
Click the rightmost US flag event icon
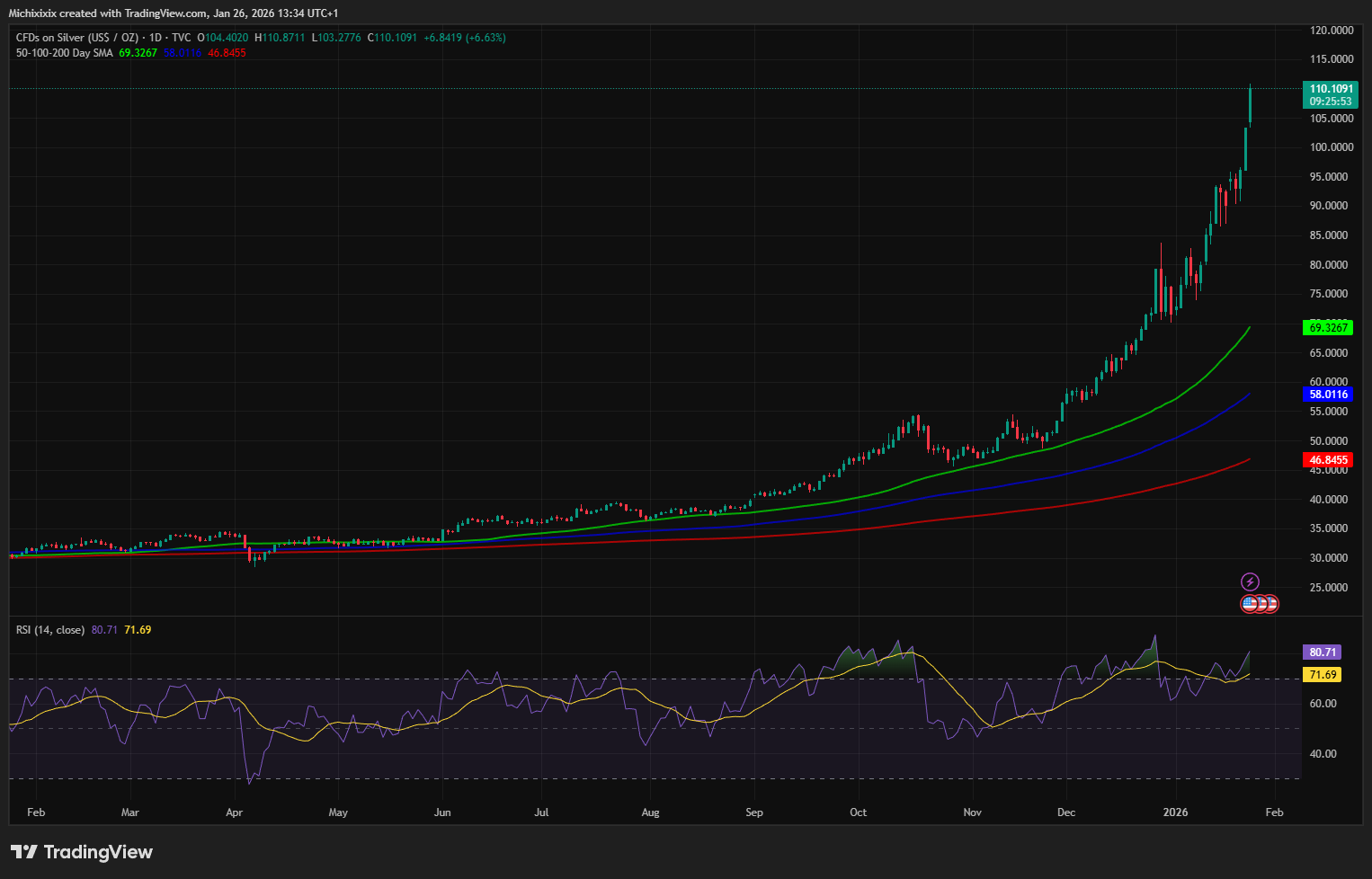click(1270, 604)
